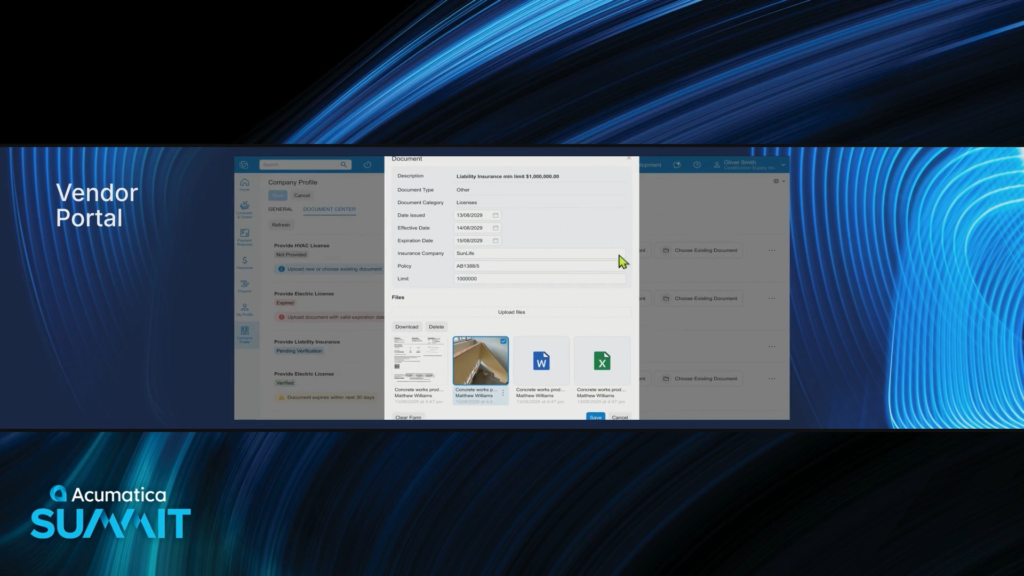Click the Insurance Company input field

point(538,254)
